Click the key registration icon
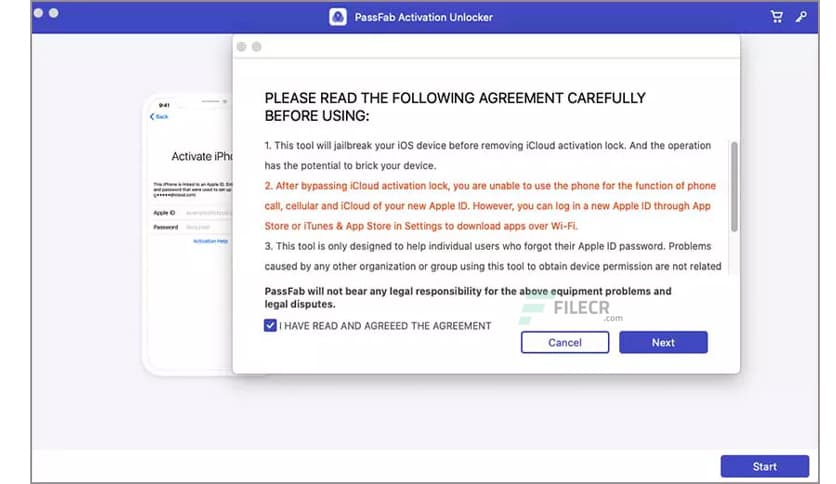The image size is (836, 484). (x=801, y=17)
